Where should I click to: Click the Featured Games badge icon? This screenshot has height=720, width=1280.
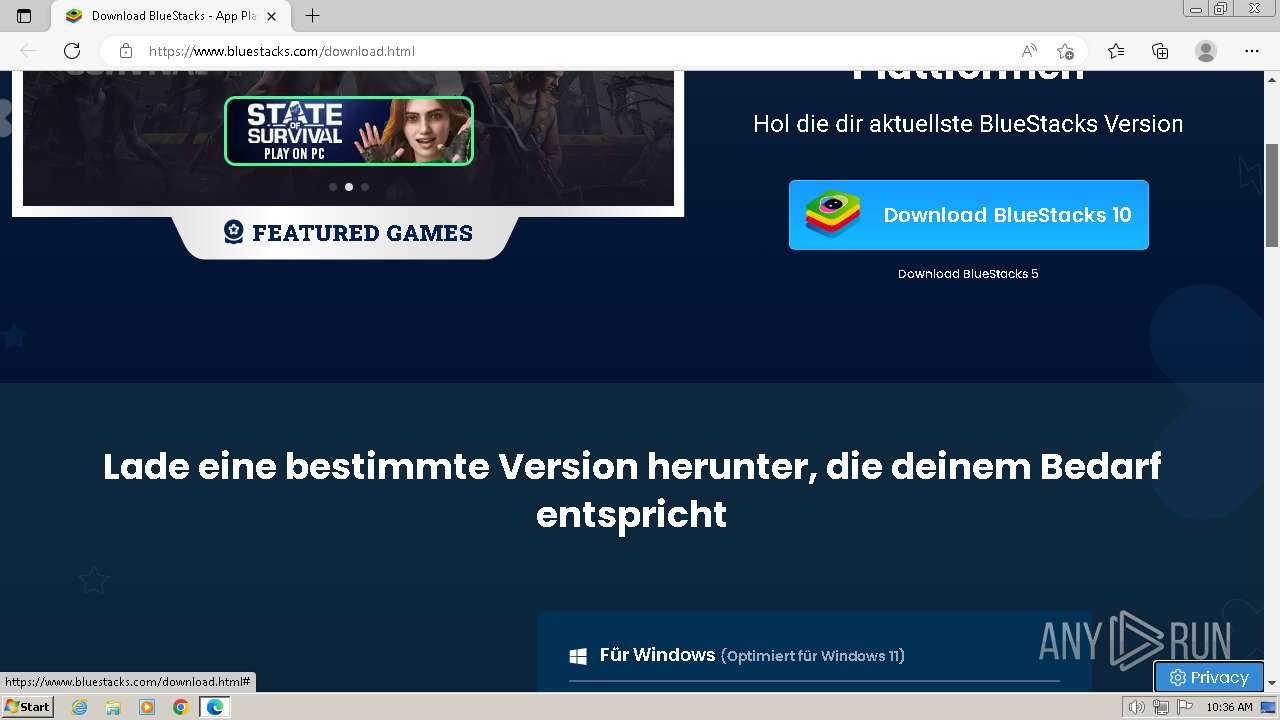tap(233, 232)
